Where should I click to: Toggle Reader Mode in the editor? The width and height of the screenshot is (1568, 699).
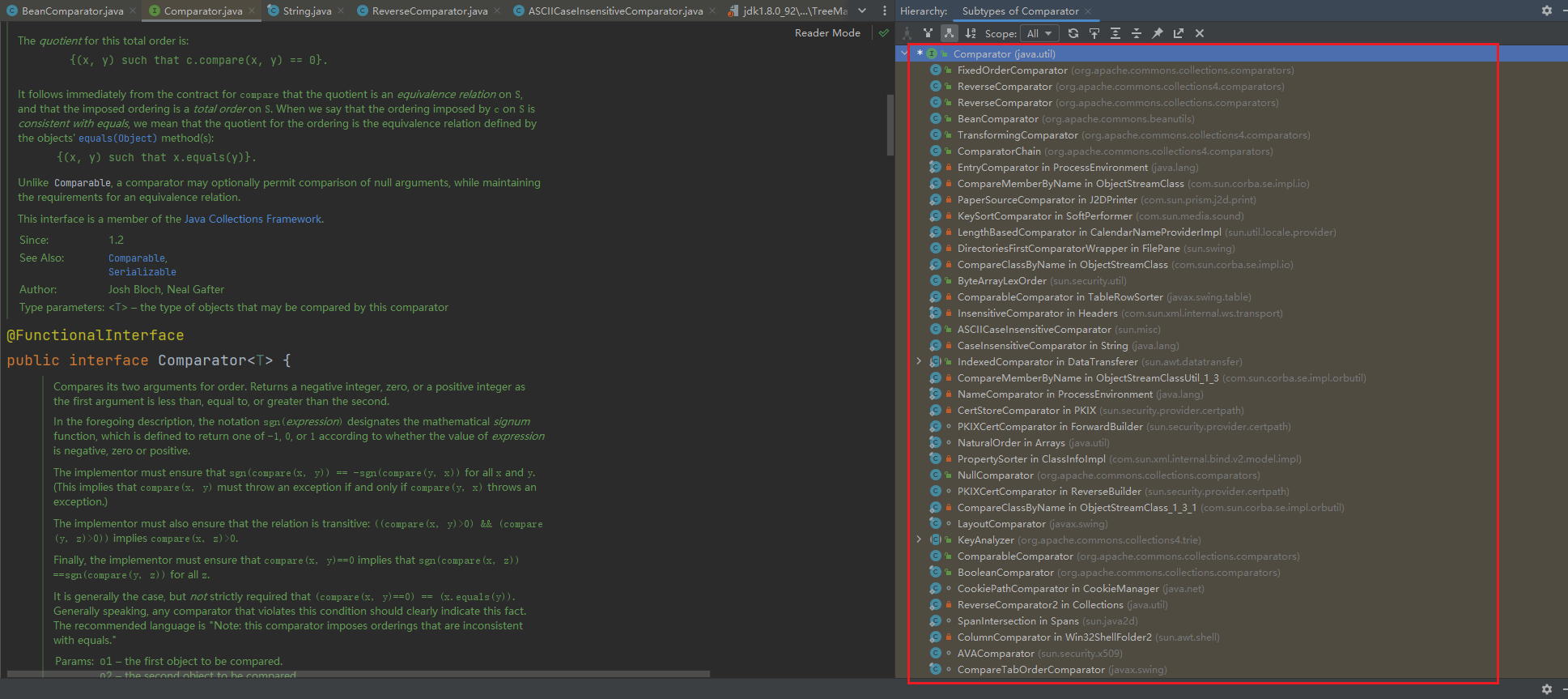pyautogui.click(x=827, y=33)
